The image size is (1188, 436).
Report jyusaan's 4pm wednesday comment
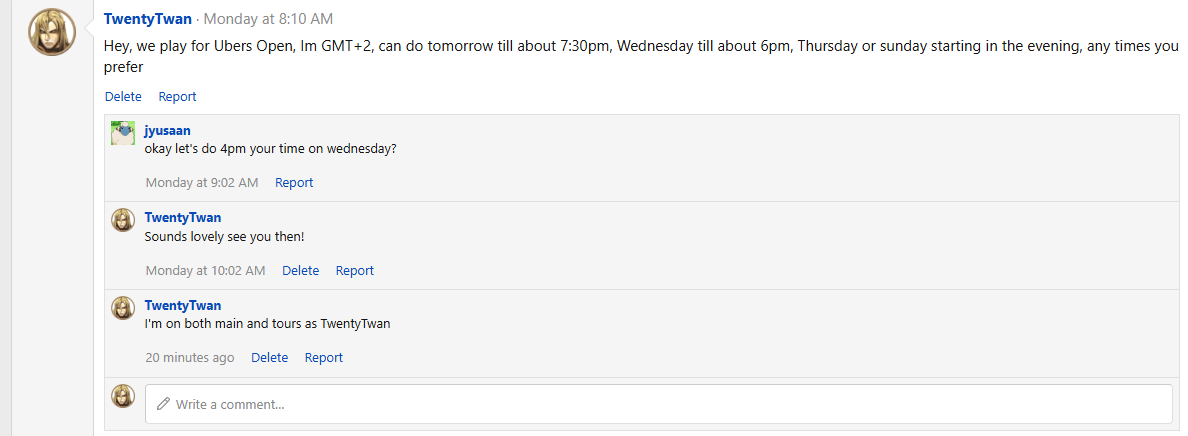pyautogui.click(x=294, y=183)
